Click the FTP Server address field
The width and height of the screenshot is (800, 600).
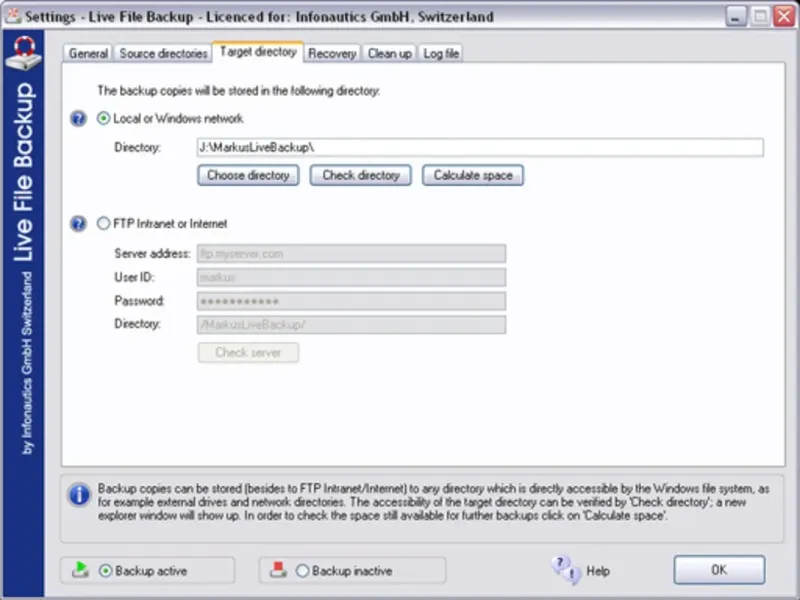coord(352,254)
